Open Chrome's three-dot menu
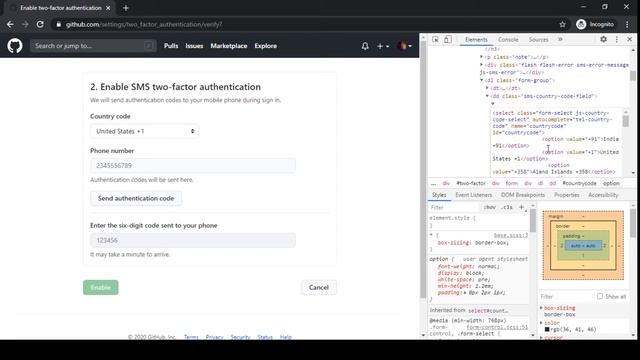The image size is (640, 360). [x=627, y=24]
